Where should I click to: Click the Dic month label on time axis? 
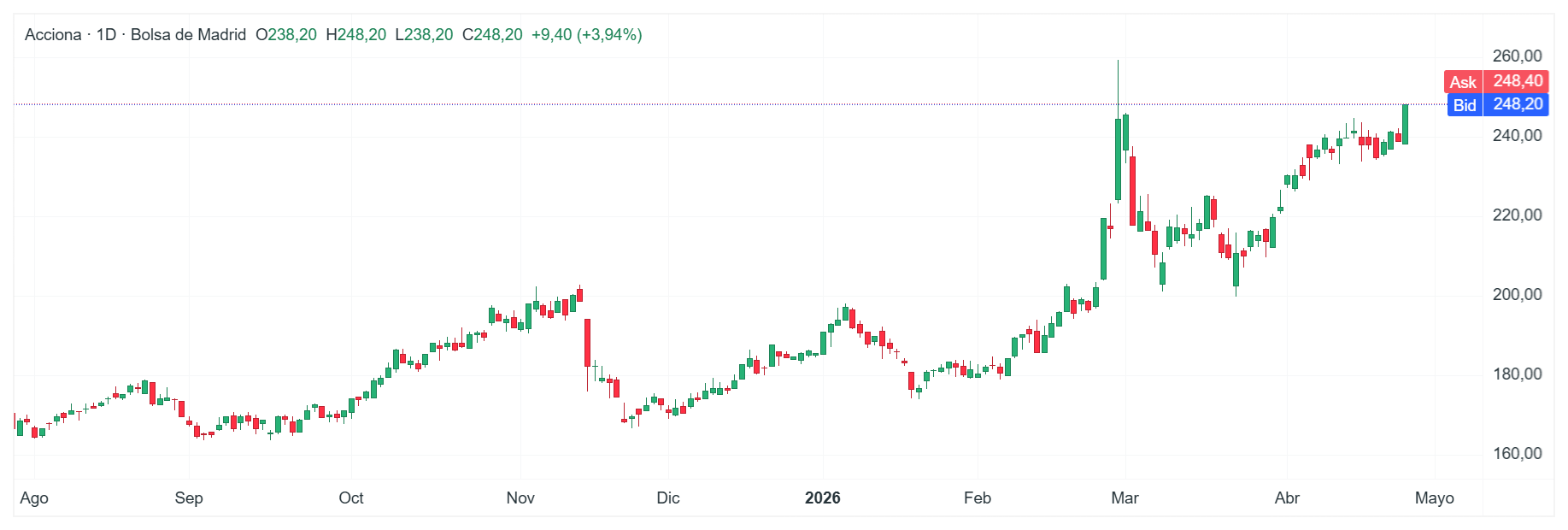tap(668, 498)
